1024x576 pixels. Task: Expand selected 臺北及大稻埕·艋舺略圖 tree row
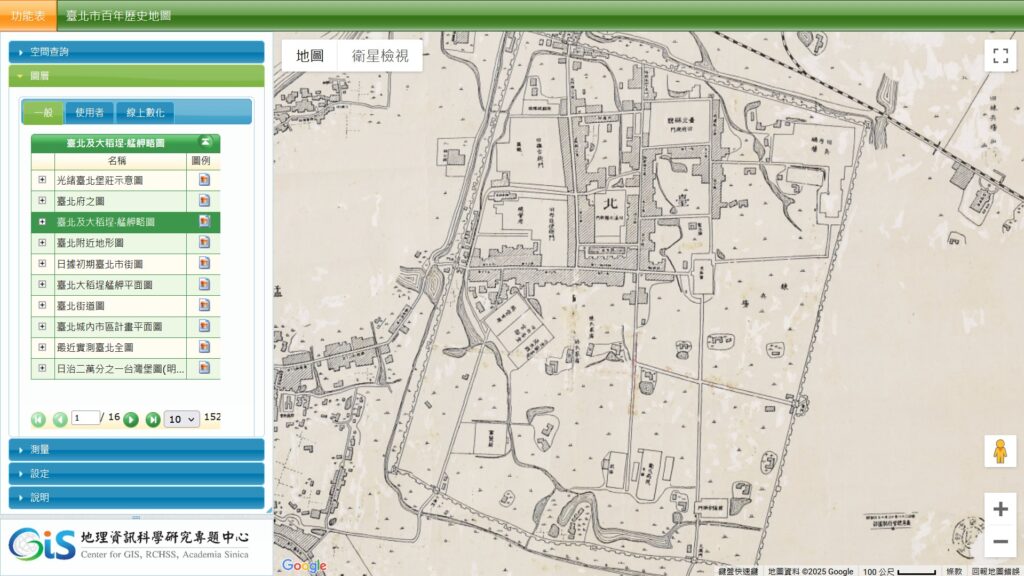coord(42,221)
